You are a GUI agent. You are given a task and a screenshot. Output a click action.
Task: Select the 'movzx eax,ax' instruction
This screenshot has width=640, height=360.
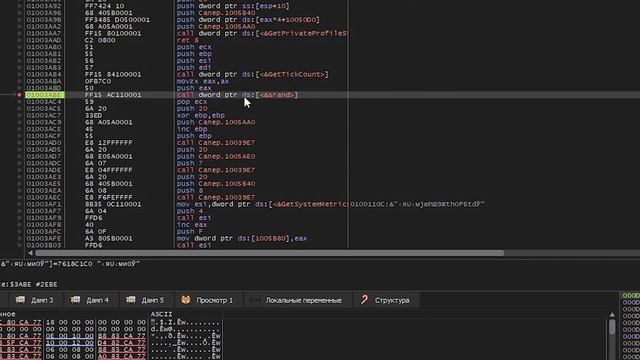[203, 81]
